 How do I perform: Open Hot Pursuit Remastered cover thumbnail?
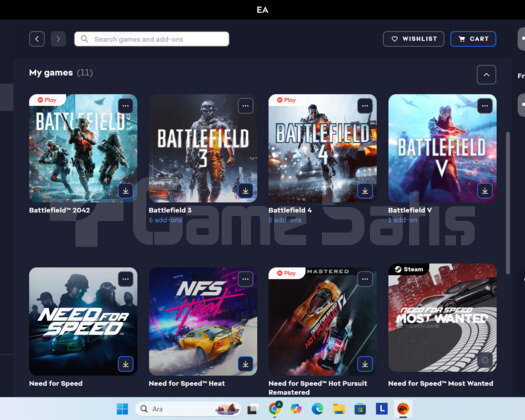click(x=322, y=321)
